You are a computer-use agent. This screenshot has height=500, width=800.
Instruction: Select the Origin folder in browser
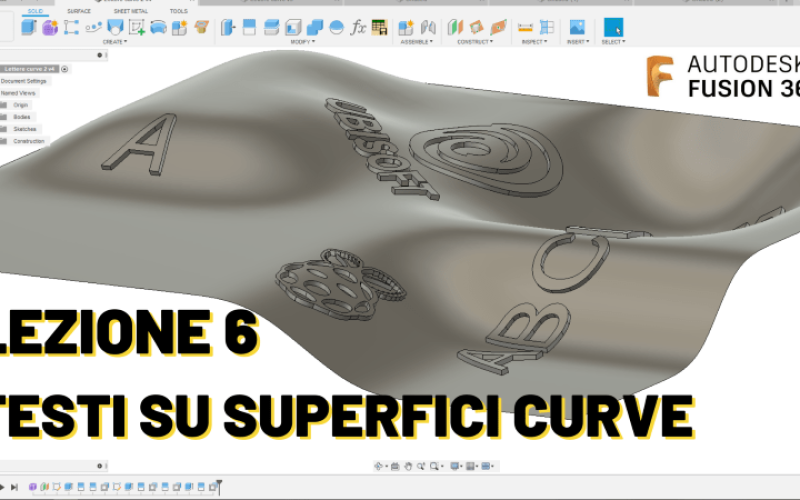20,105
